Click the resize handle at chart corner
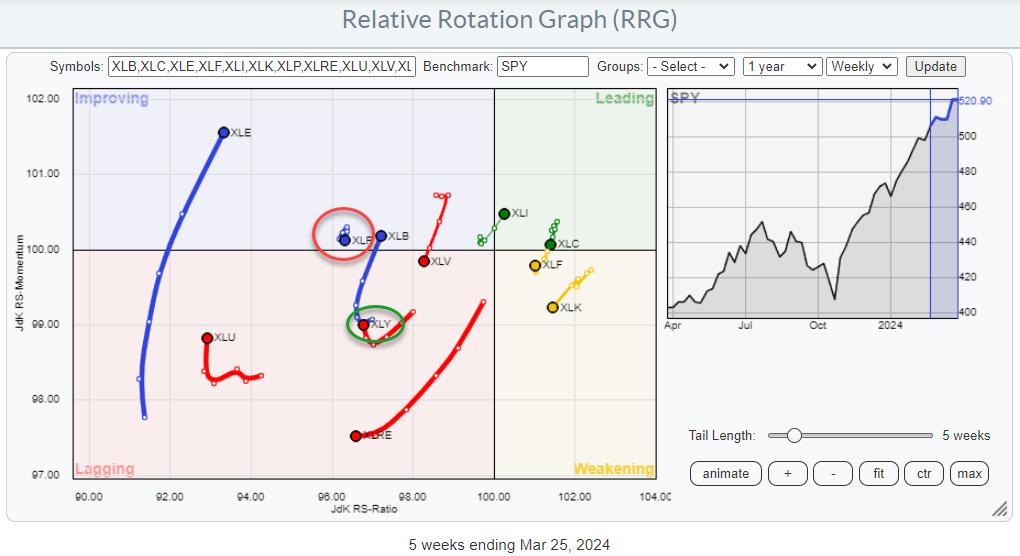 tap(999, 509)
